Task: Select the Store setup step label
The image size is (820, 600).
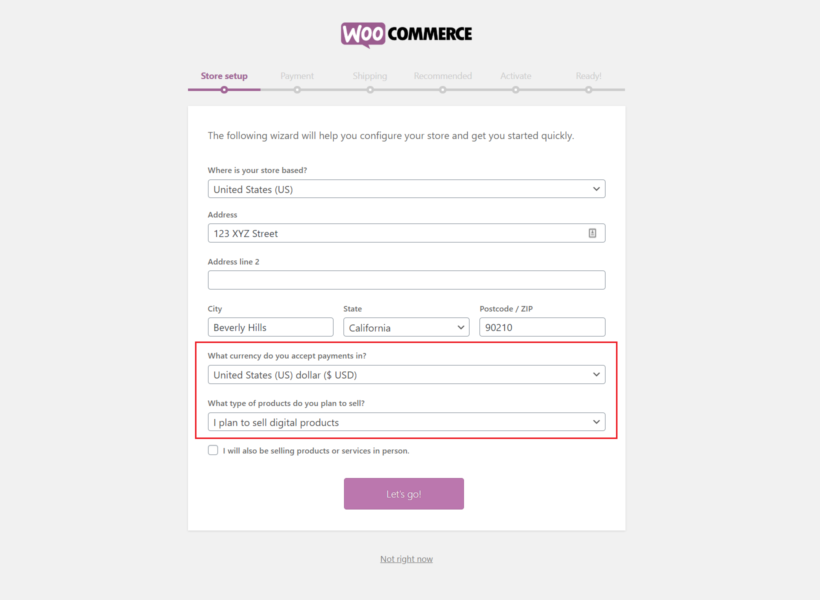Action: click(223, 75)
